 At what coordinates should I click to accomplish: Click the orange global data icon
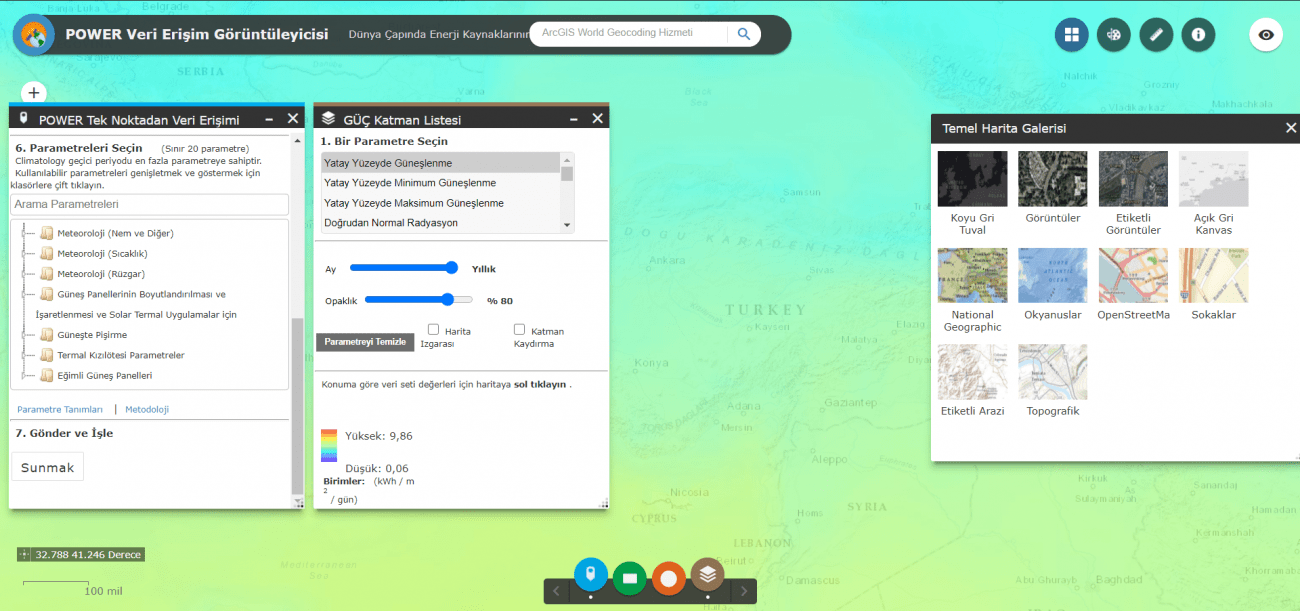tap(669, 577)
